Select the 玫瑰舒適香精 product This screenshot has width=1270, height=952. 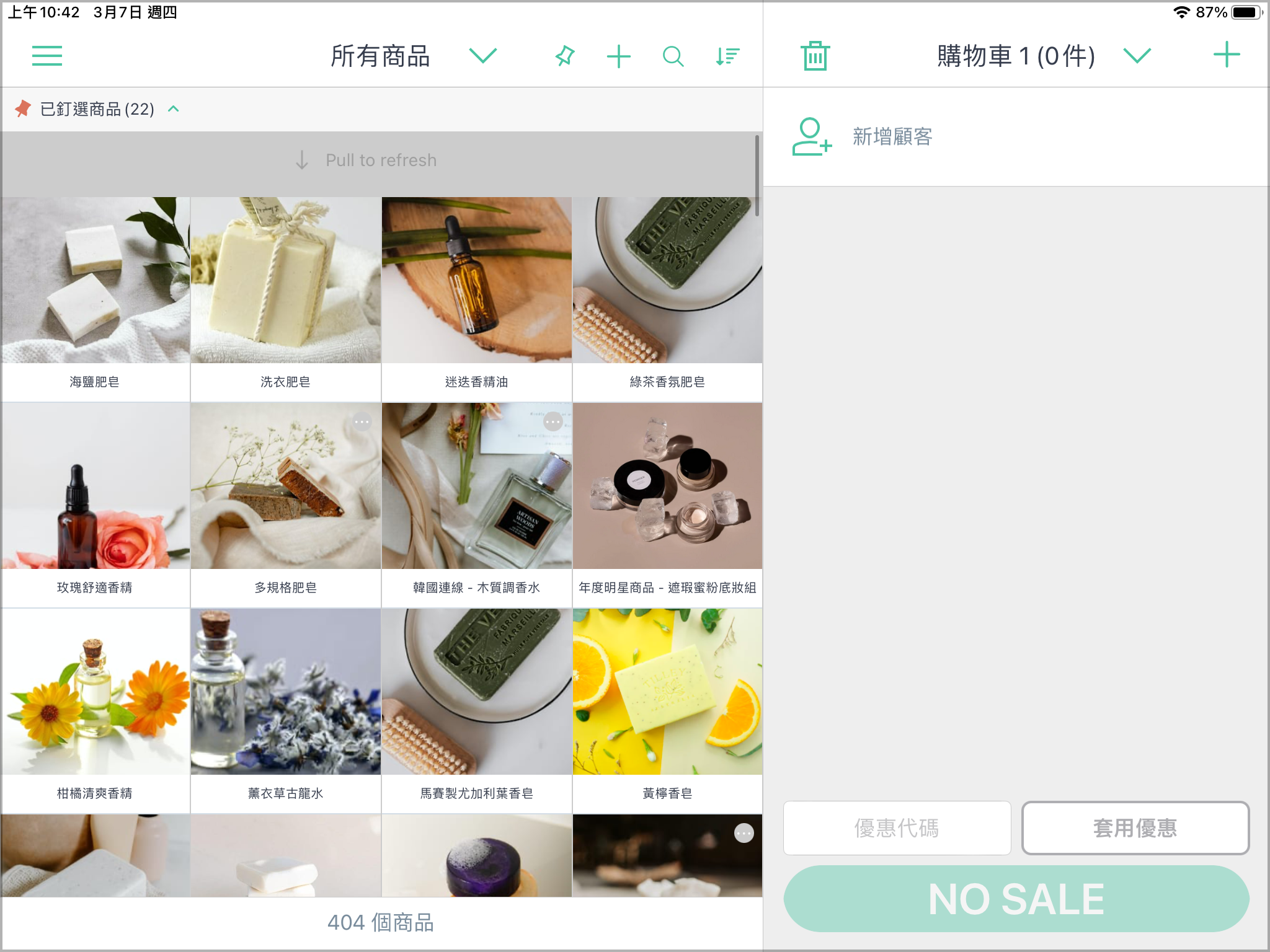click(95, 505)
